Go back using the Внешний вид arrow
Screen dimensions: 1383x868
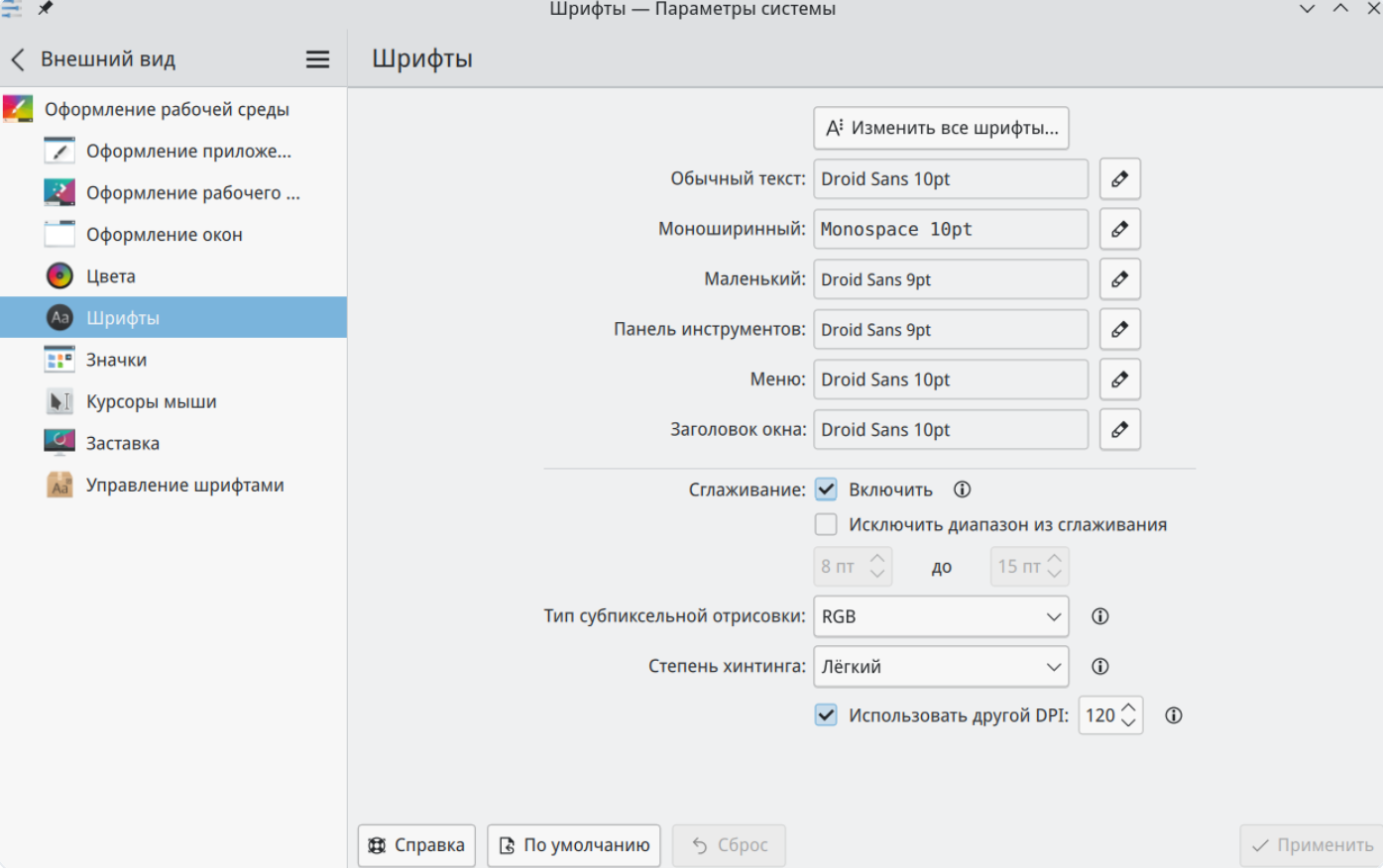[x=18, y=59]
